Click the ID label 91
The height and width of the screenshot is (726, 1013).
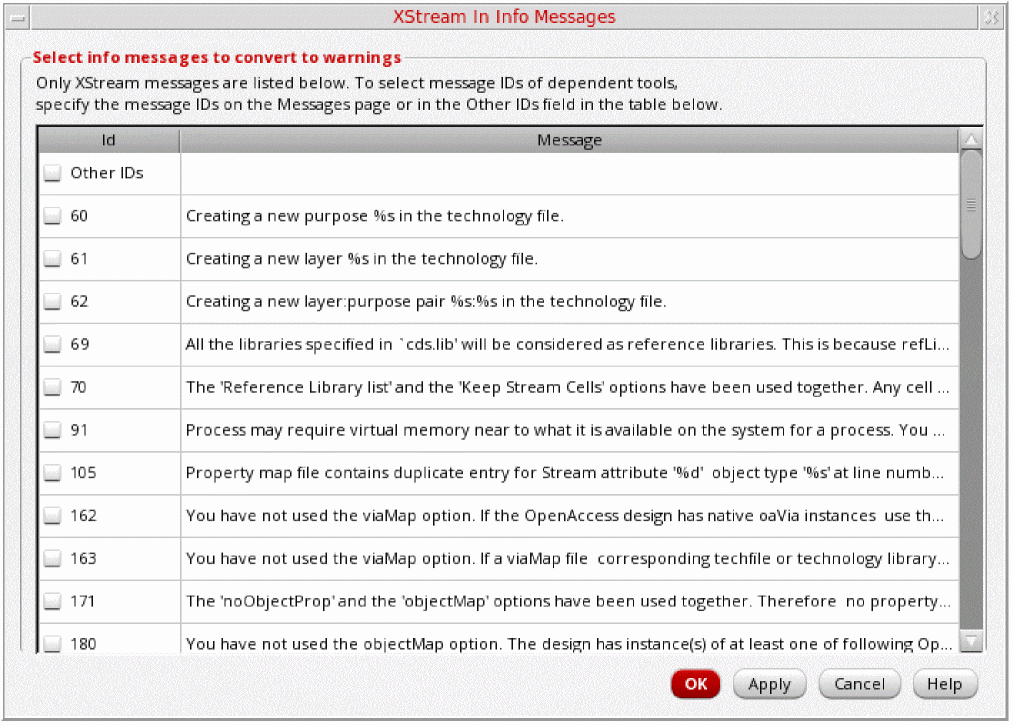point(79,430)
